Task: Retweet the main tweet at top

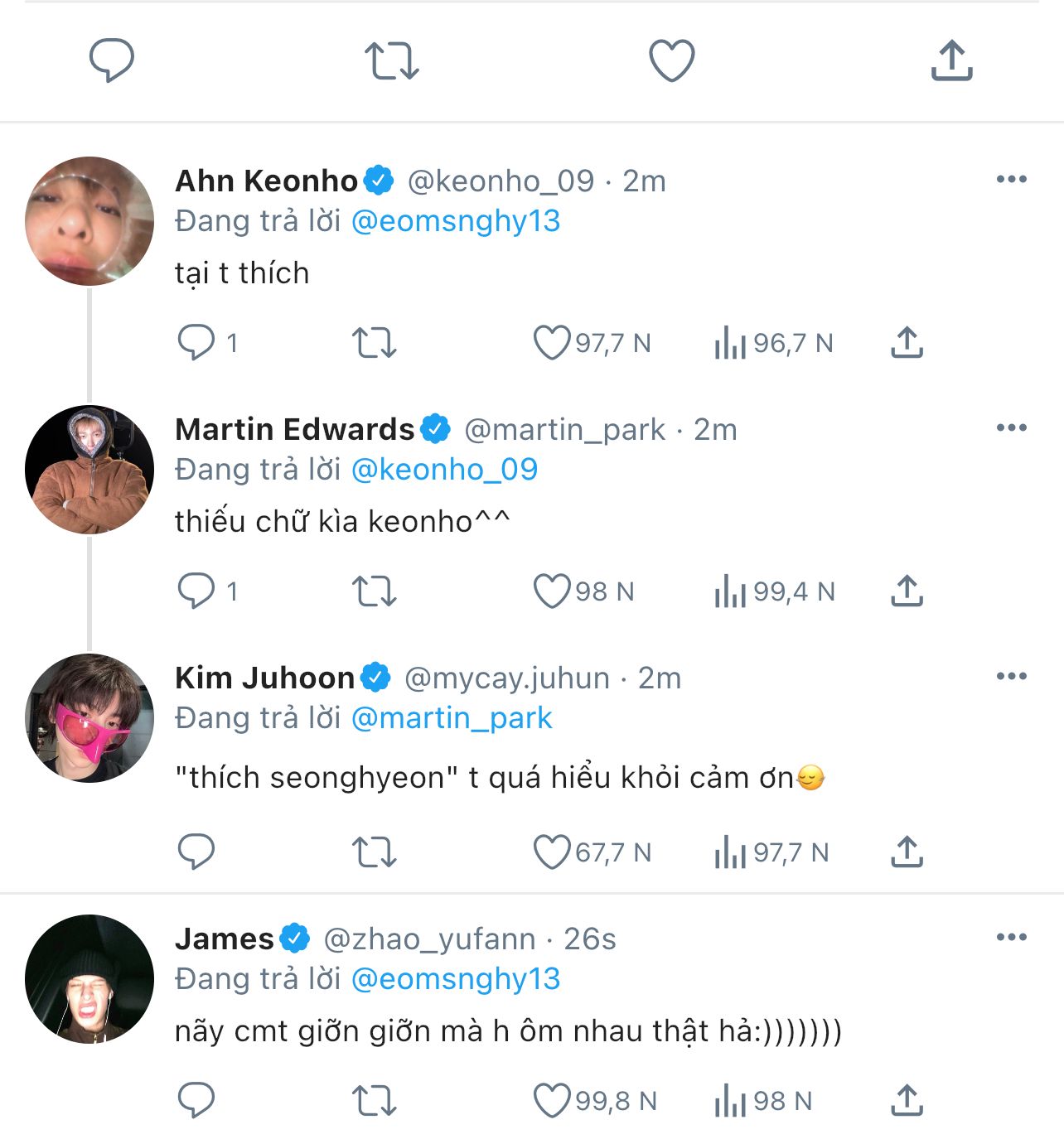Action: click(392, 60)
